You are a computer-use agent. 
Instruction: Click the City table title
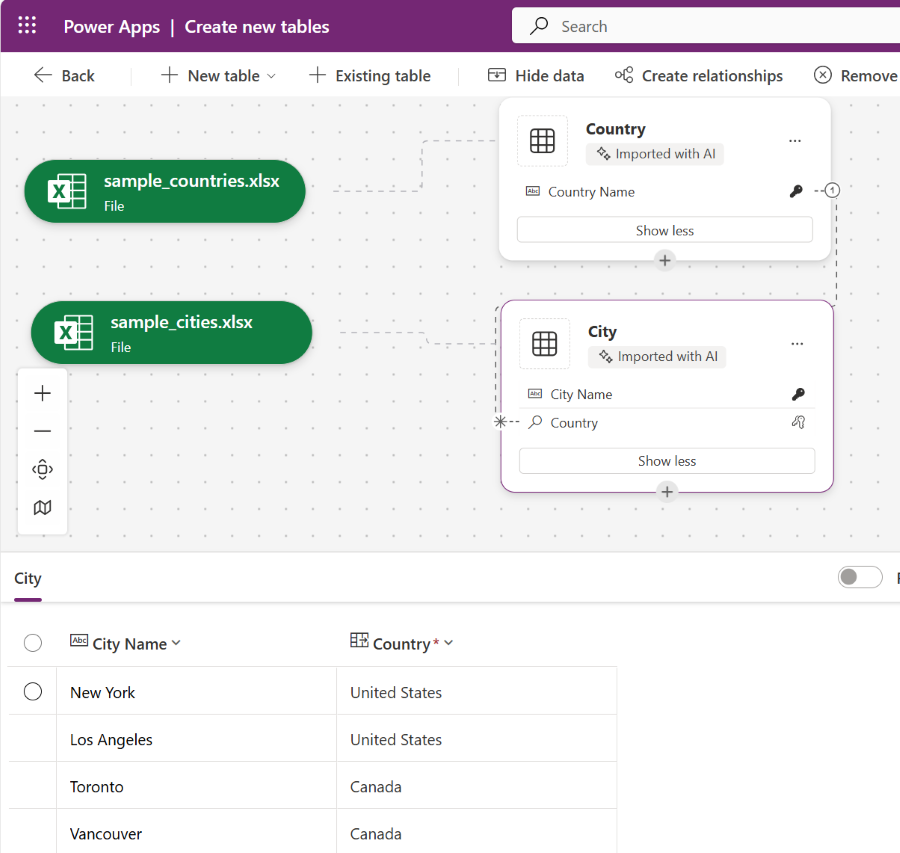click(602, 332)
